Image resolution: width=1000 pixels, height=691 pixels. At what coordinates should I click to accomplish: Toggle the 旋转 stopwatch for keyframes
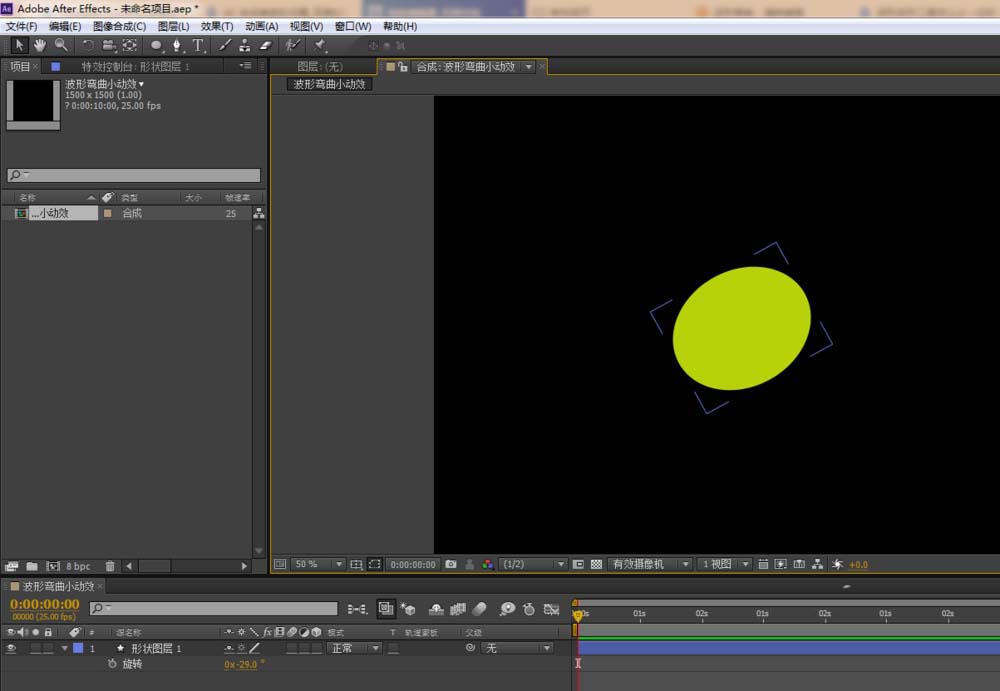[x=112, y=664]
